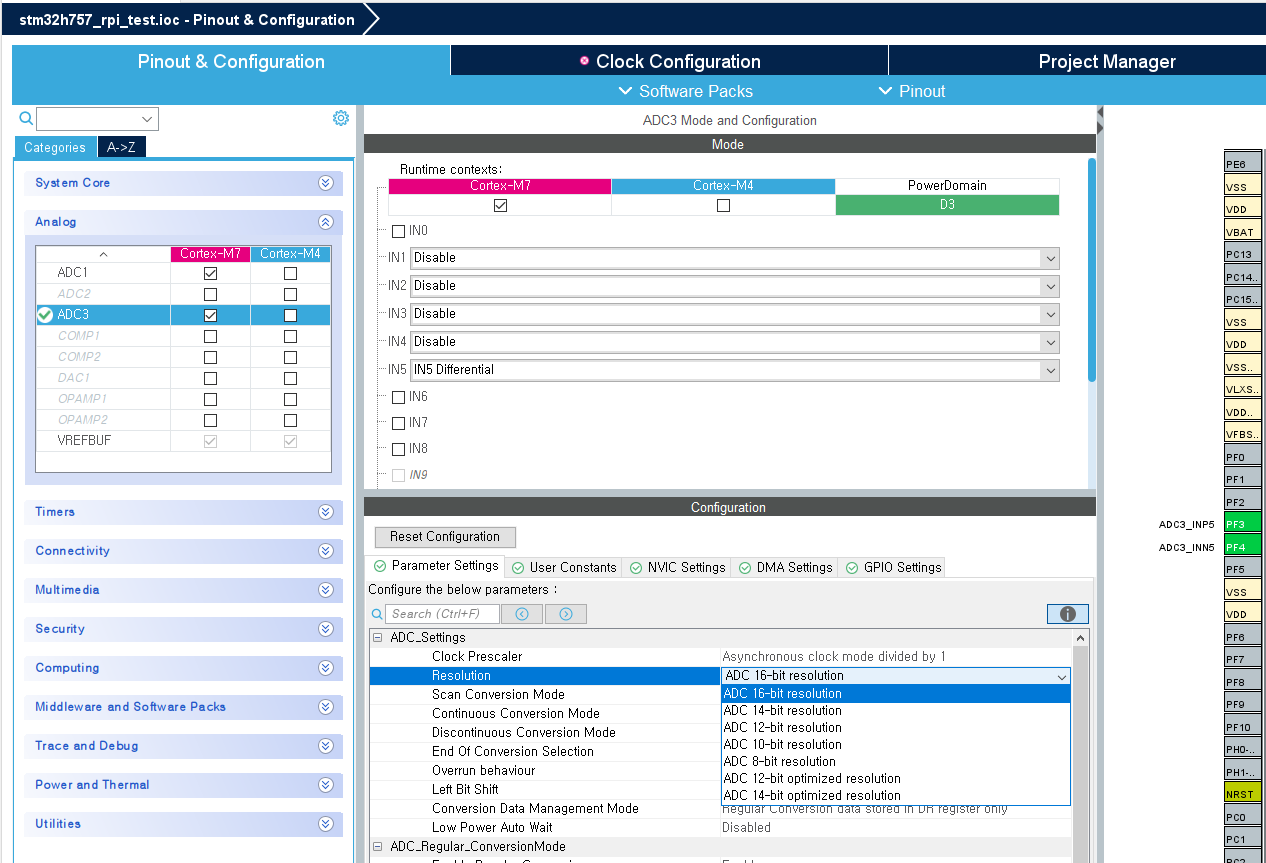Select the Clock Prescaler parameter row
1266x863 pixels.
[720, 657]
